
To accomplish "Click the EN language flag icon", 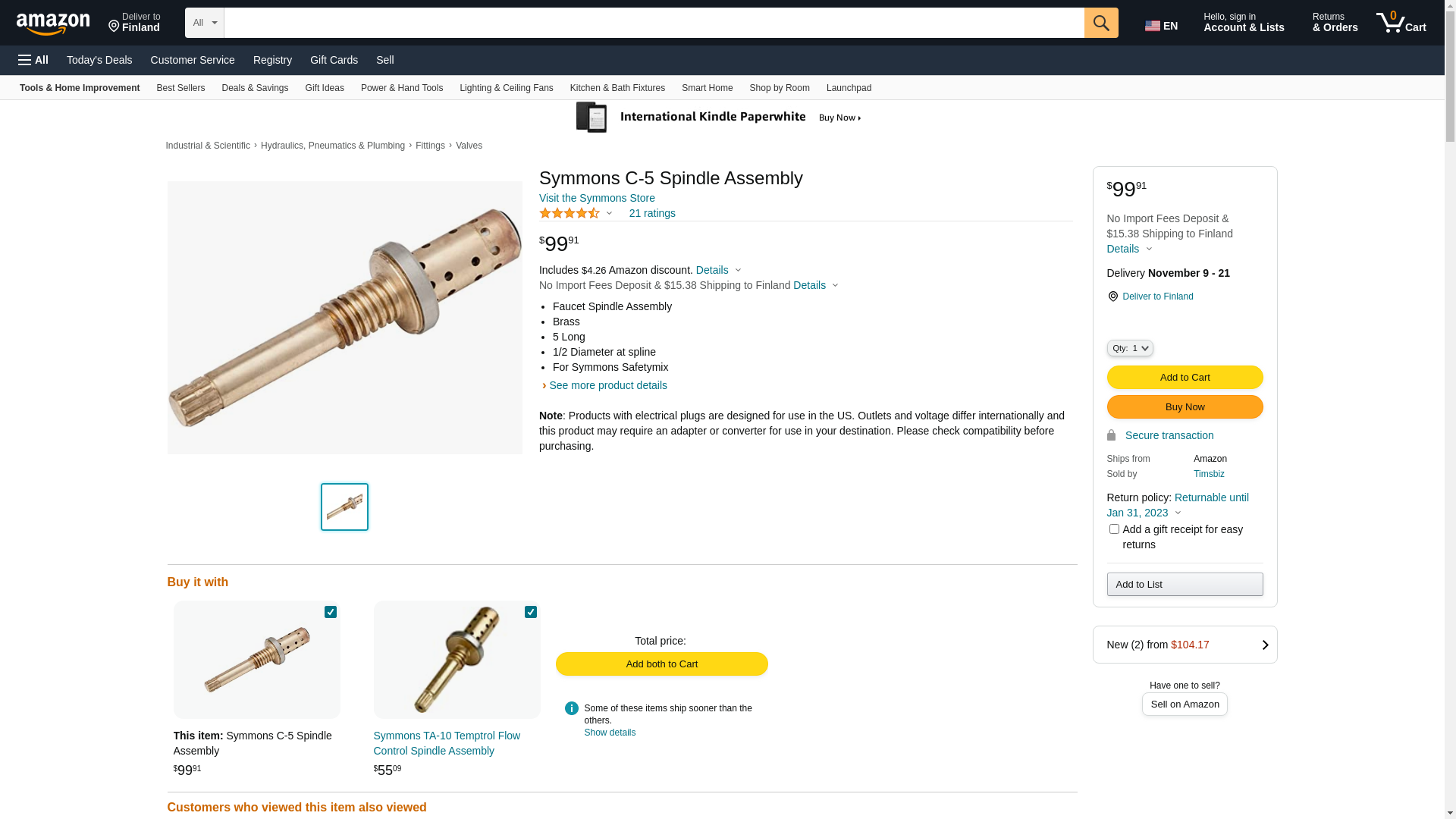I will (x=1153, y=26).
